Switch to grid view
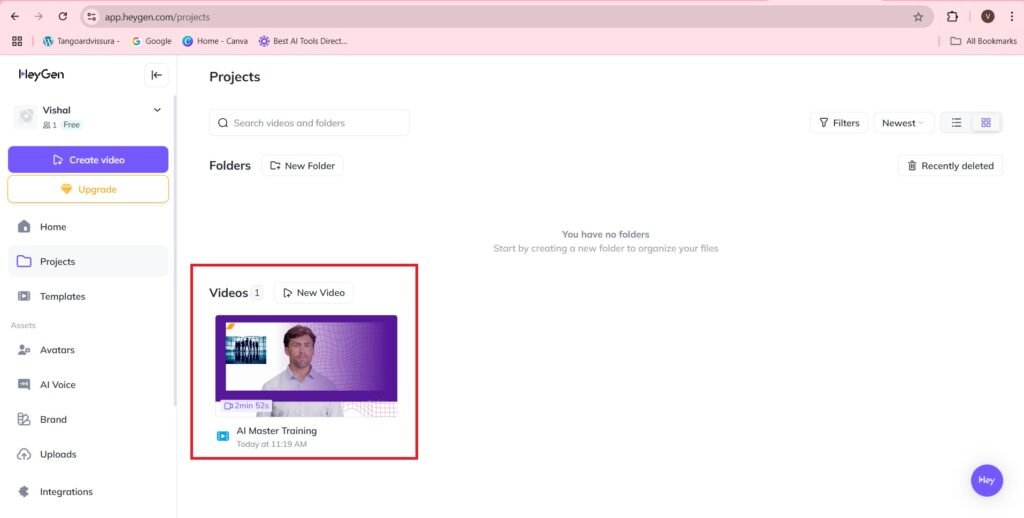 pyautogui.click(x=986, y=123)
